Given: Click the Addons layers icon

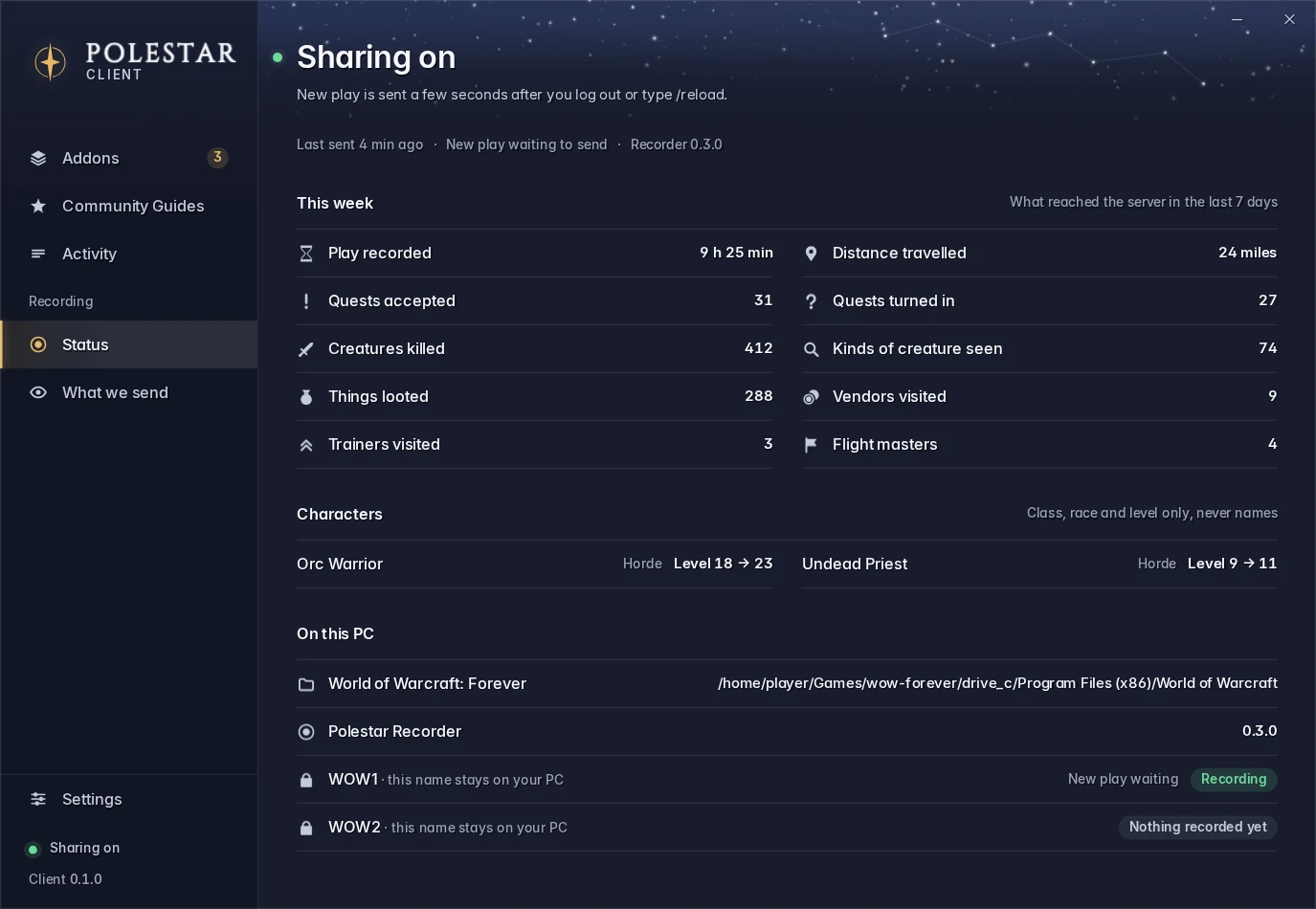Looking at the screenshot, I should pos(38,158).
